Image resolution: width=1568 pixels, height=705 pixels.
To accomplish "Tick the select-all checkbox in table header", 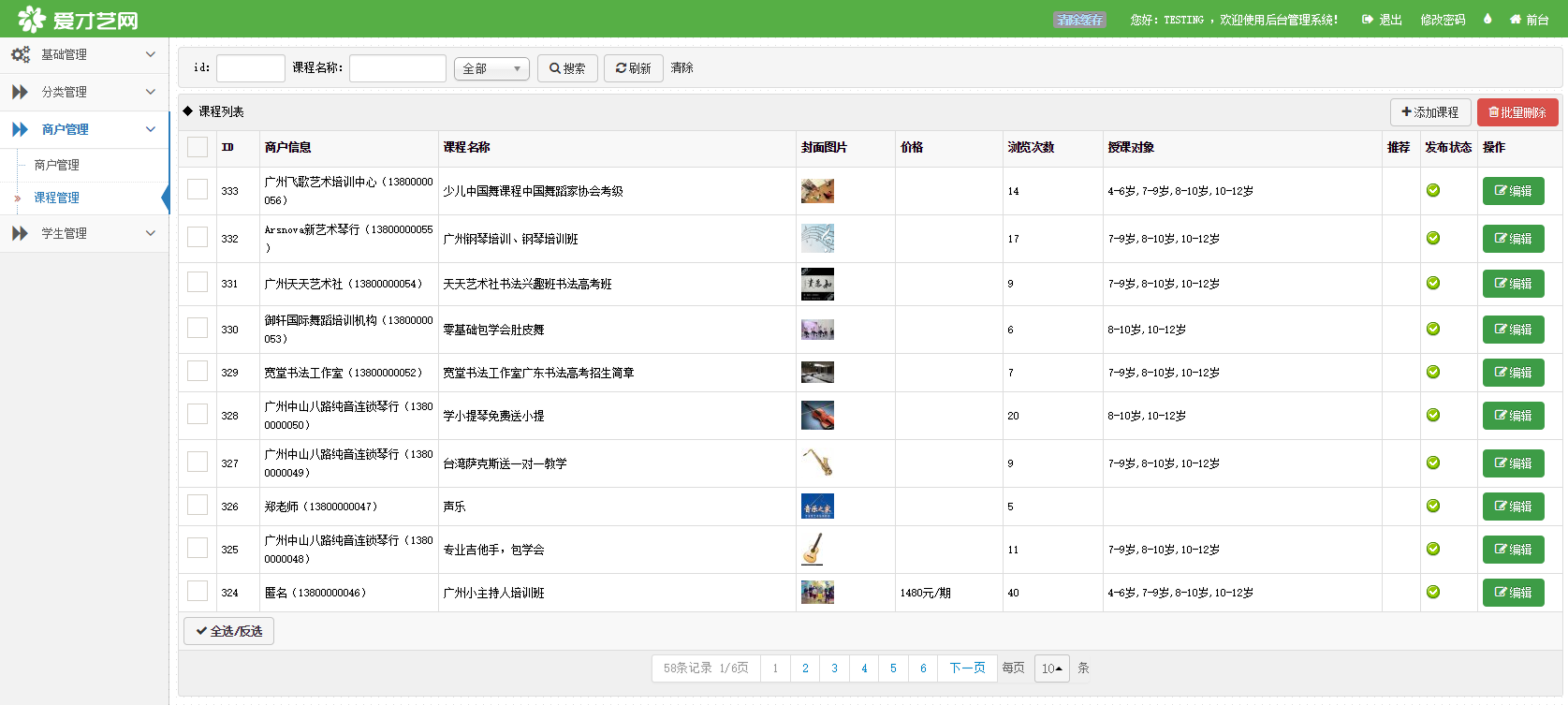I will 198,147.
